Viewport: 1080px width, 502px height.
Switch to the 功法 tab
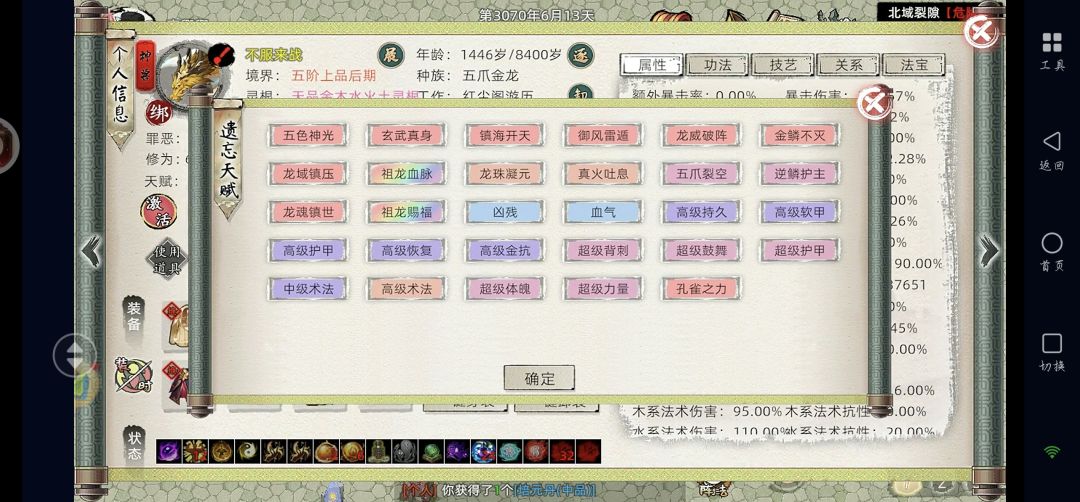pyautogui.click(x=718, y=65)
